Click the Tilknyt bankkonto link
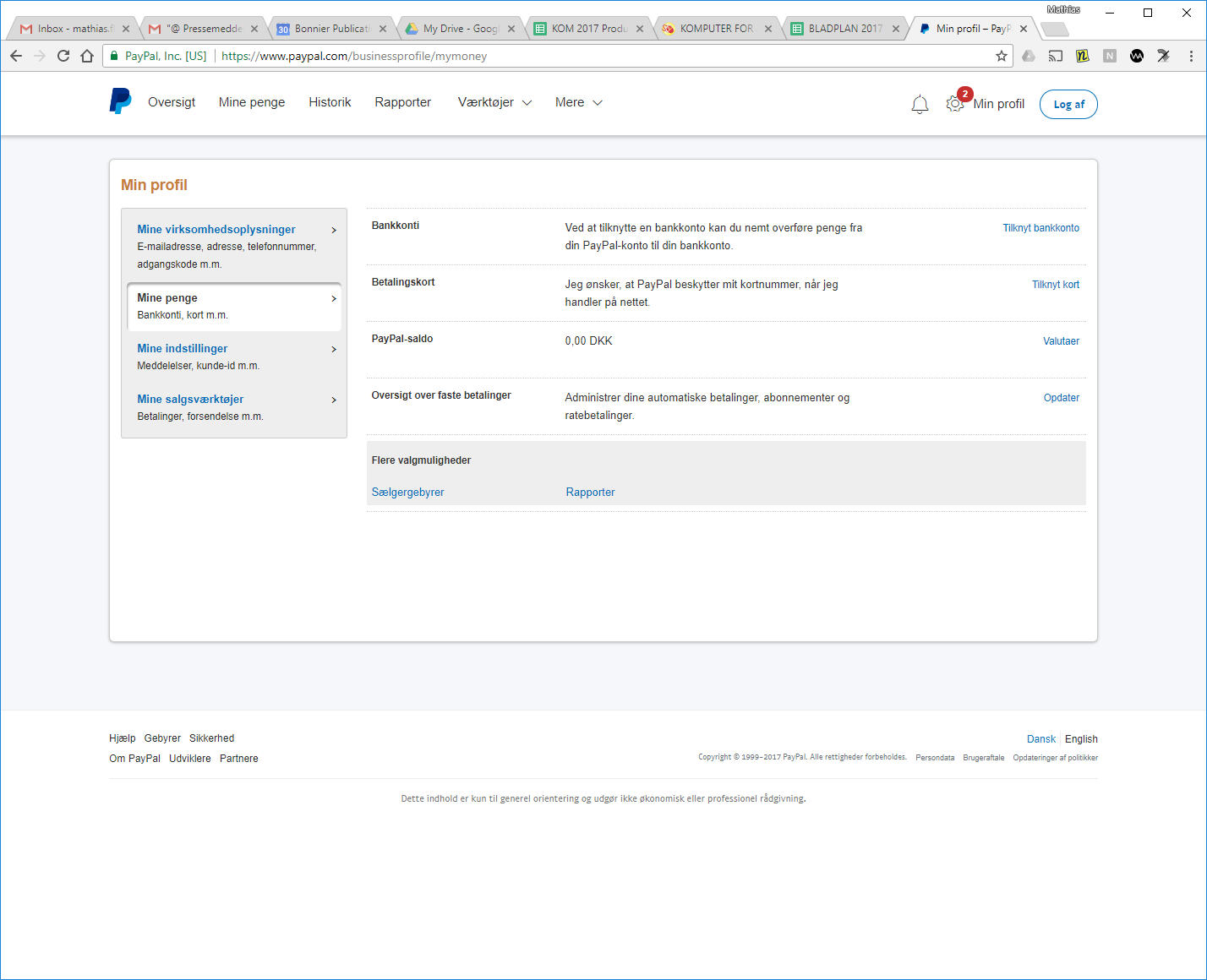The height and width of the screenshot is (980, 1207). (1040, 228)
